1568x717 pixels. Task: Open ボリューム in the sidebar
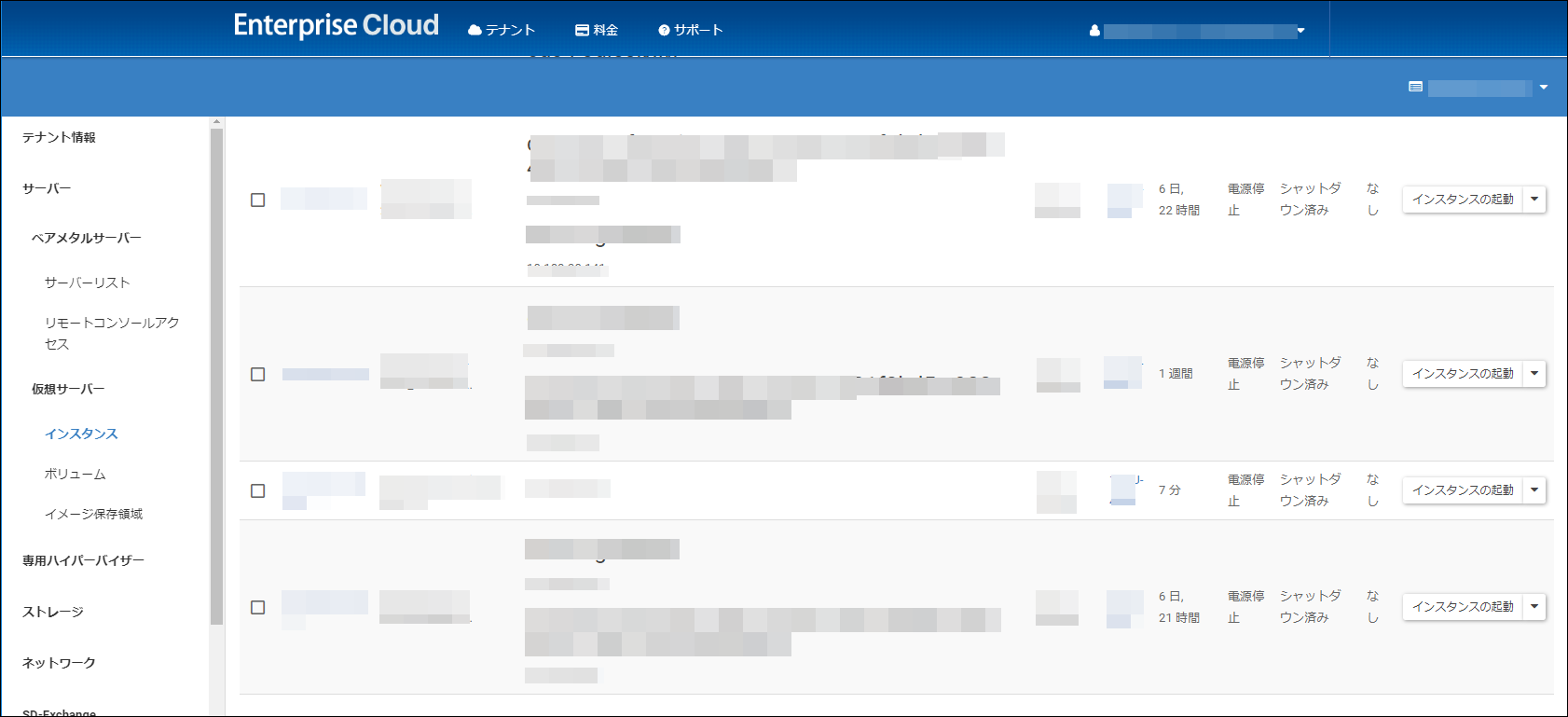tap(76, 474)
